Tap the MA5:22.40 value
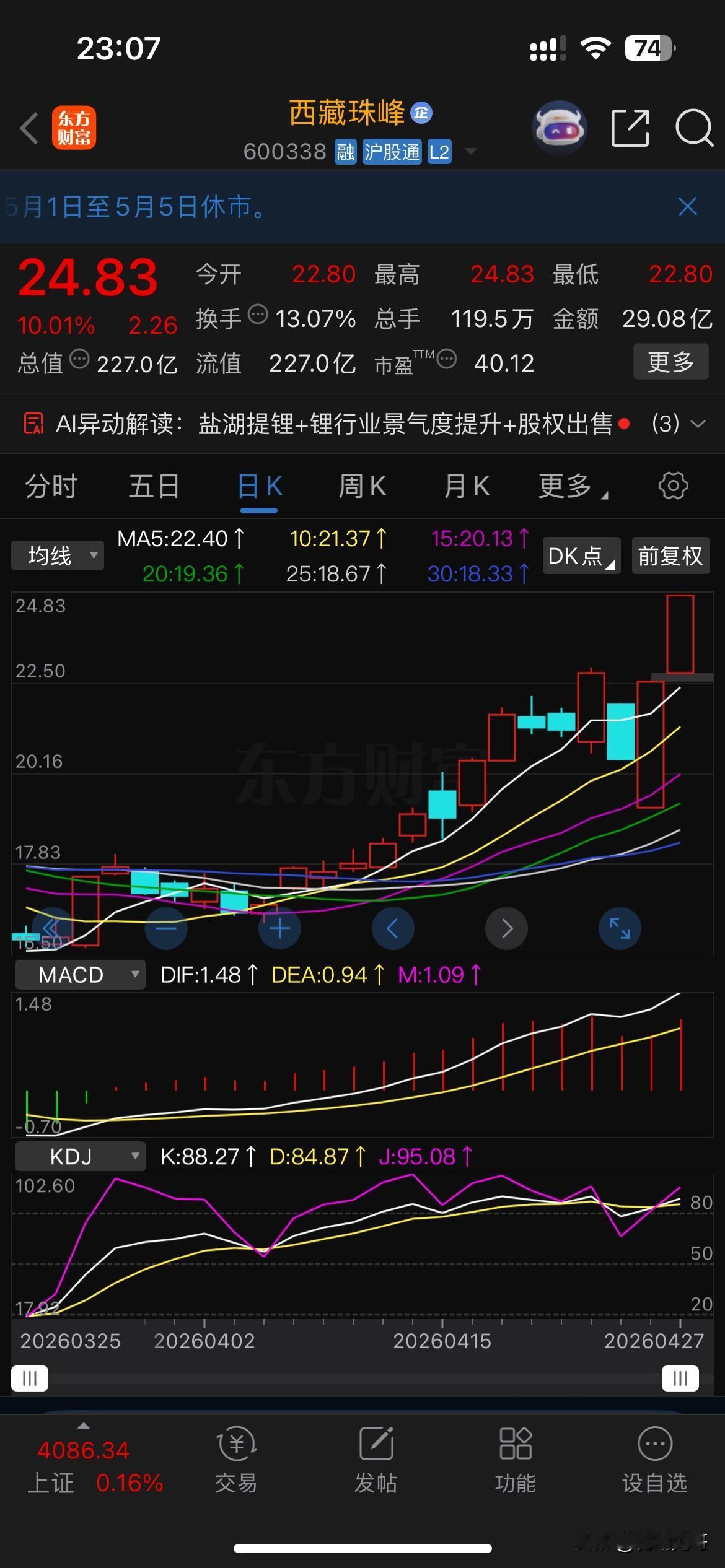 181,539
